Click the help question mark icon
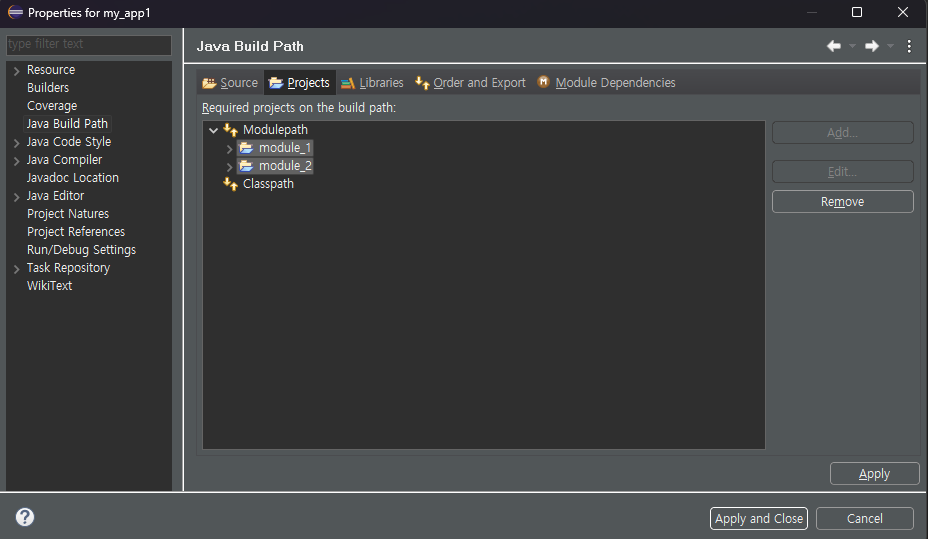 (x=25, y=517)
